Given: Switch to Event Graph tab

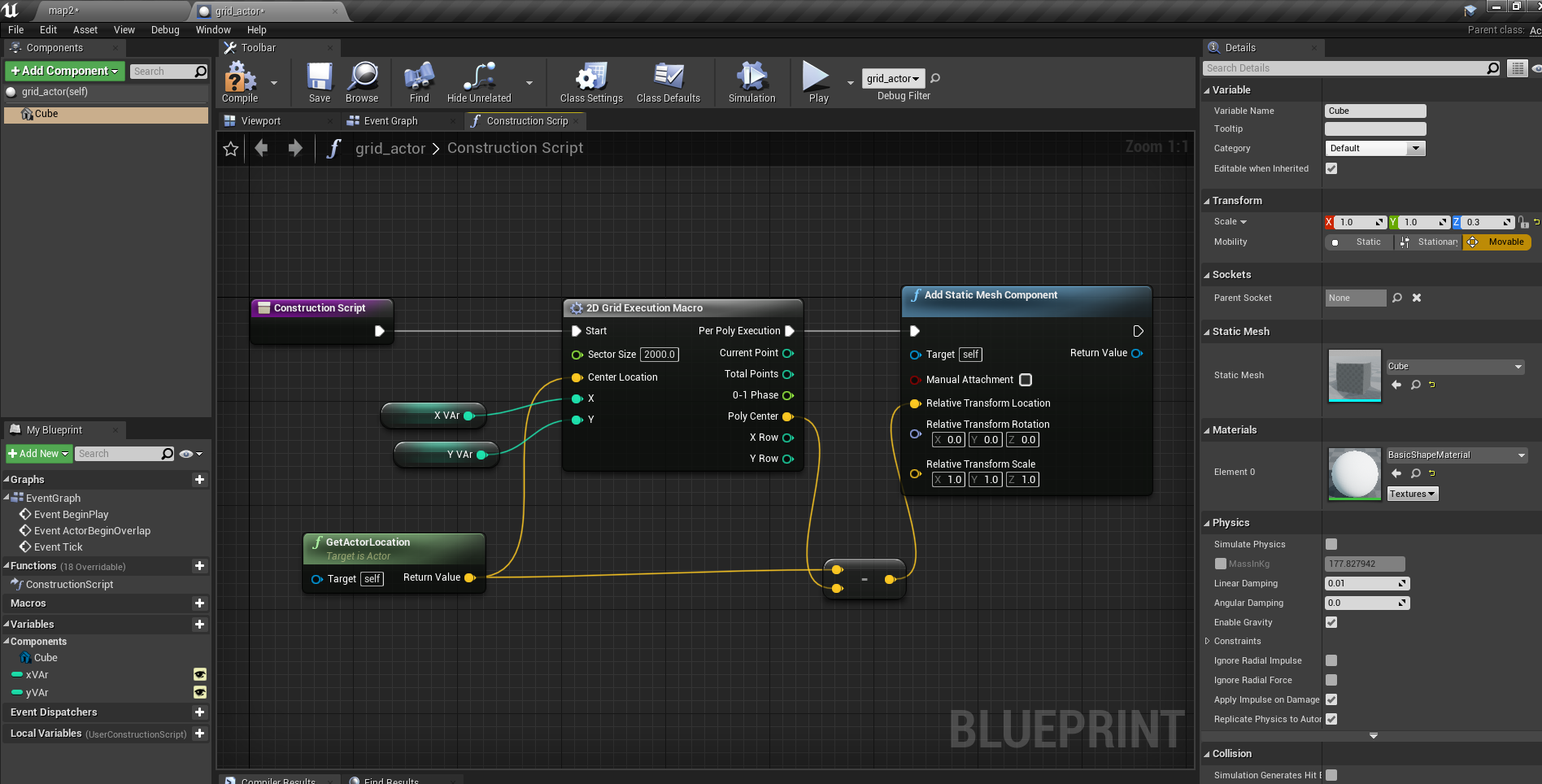Looking at the screenshot, I should click(390, 121).
